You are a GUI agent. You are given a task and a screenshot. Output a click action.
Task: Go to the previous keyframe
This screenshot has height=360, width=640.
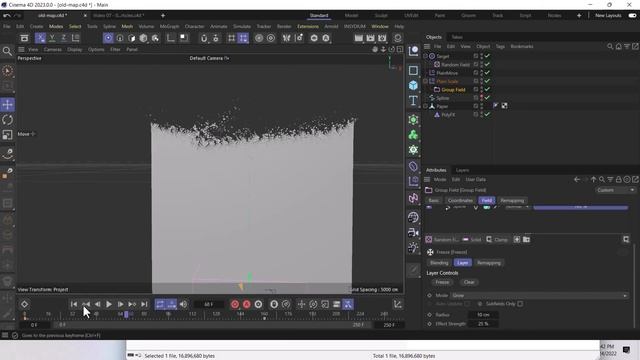pos(86,304)
